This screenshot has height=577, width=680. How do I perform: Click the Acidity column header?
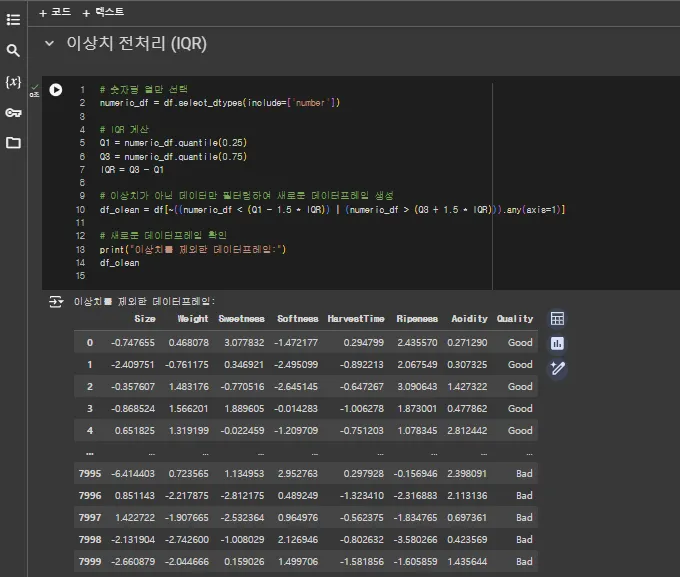coord(470,319)
